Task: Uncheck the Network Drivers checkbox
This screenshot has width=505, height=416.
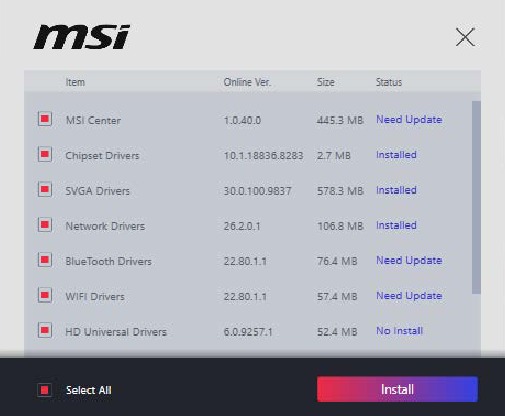Action: coord(45,225)
